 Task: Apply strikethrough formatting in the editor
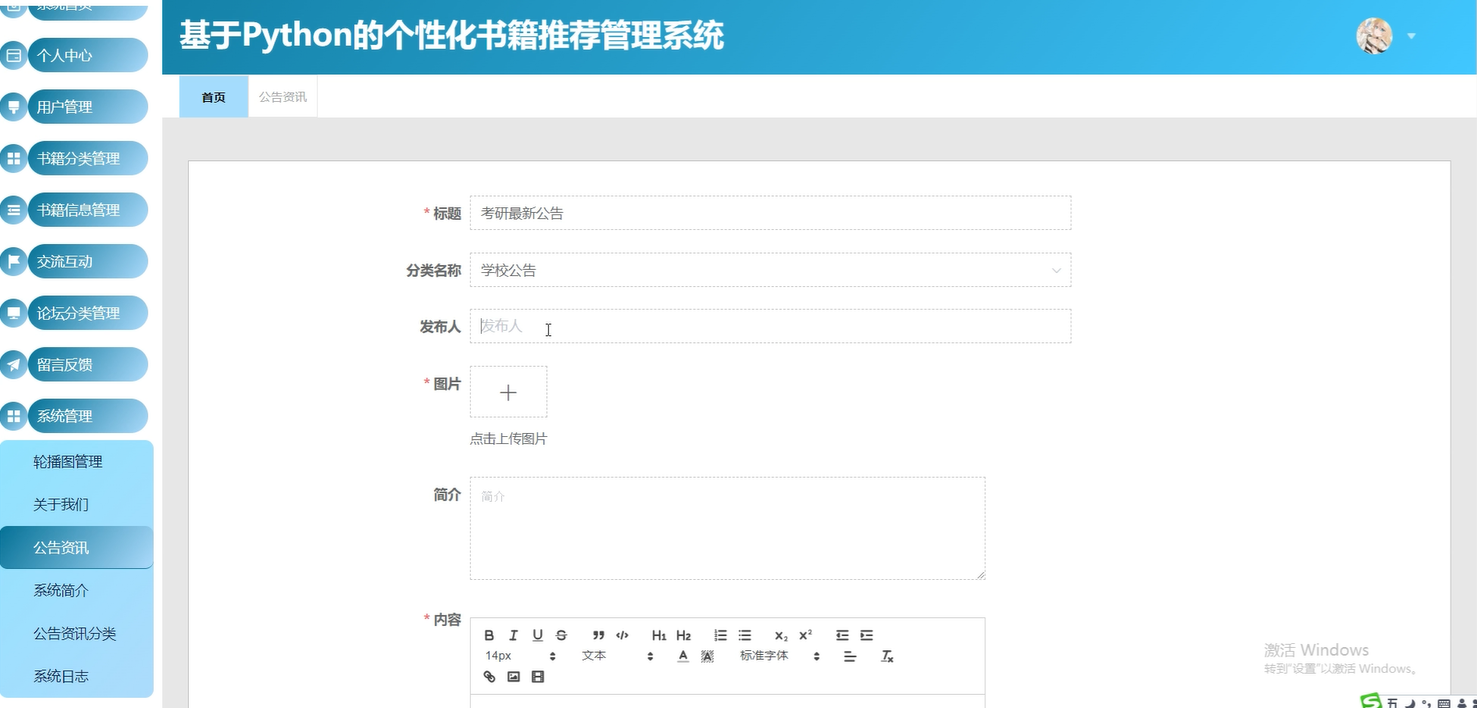(561, 634)
